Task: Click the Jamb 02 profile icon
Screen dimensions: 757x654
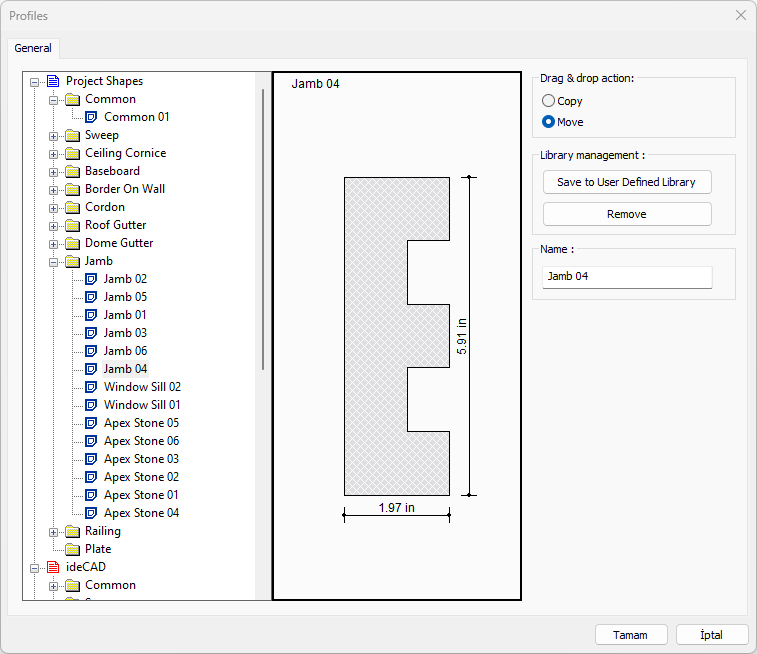Action: [x=91, y=279]
